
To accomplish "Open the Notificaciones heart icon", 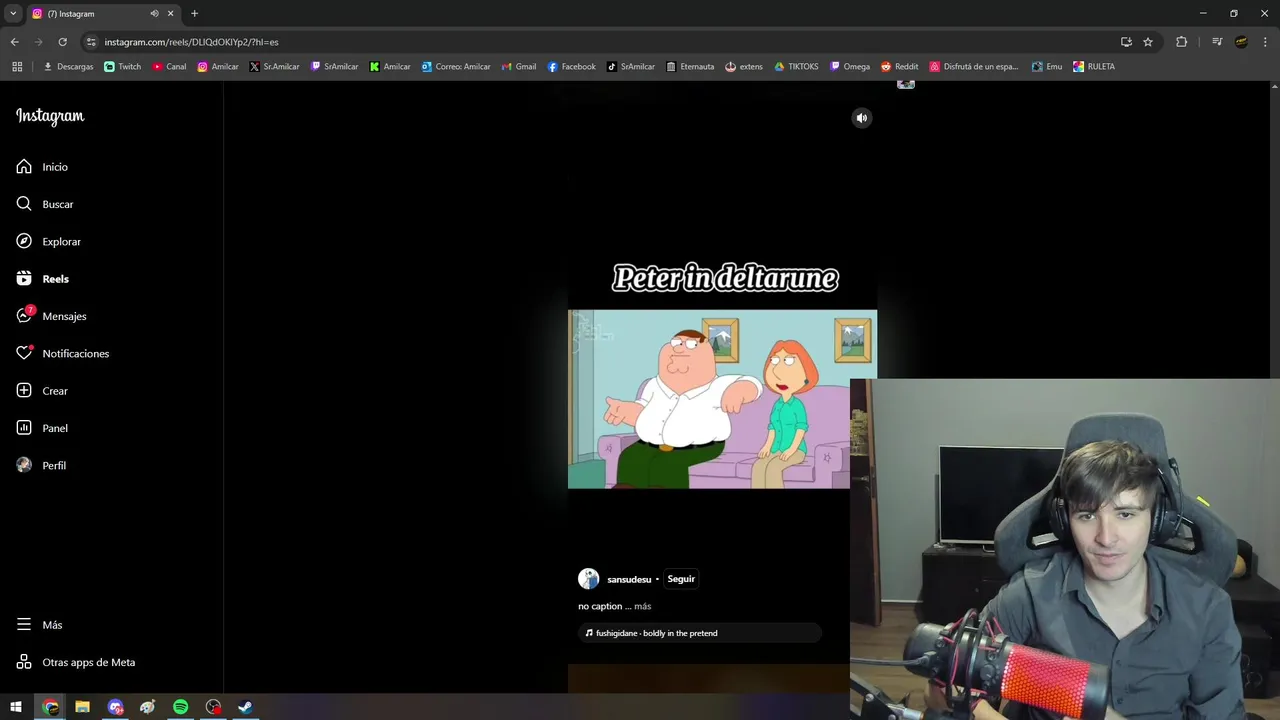I will click(x=24, y=354).
